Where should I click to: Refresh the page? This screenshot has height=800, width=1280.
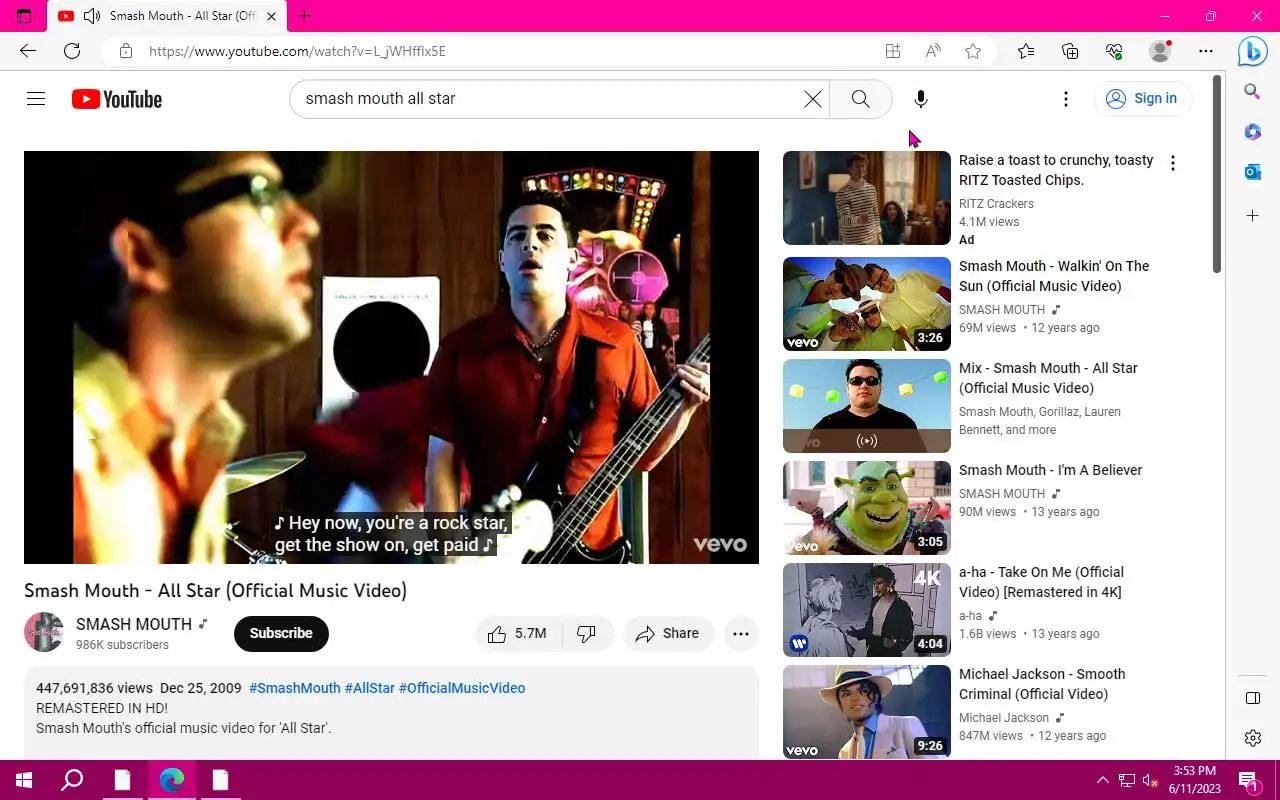72,51
